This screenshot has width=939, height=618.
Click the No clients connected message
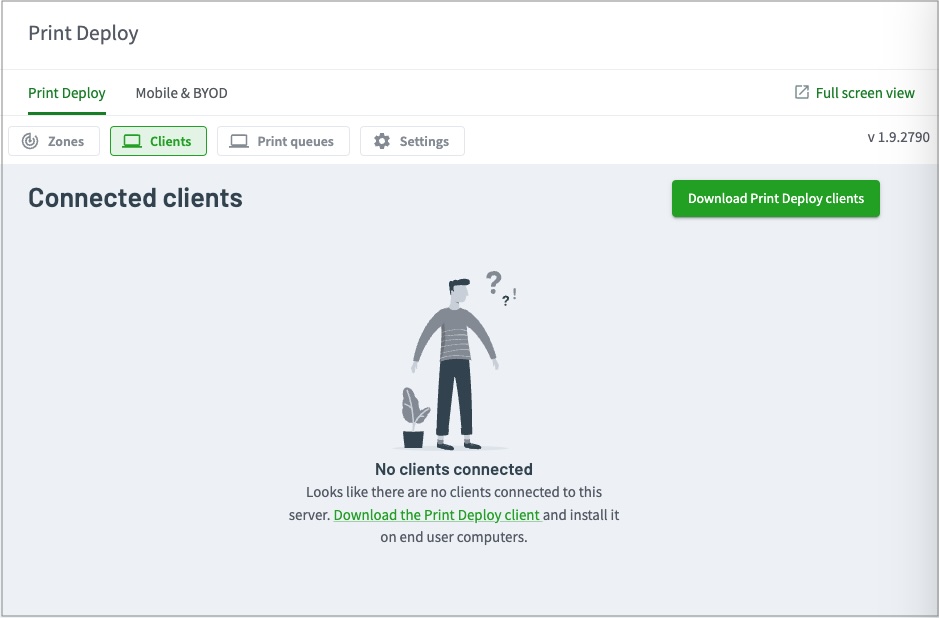[453, 469]
